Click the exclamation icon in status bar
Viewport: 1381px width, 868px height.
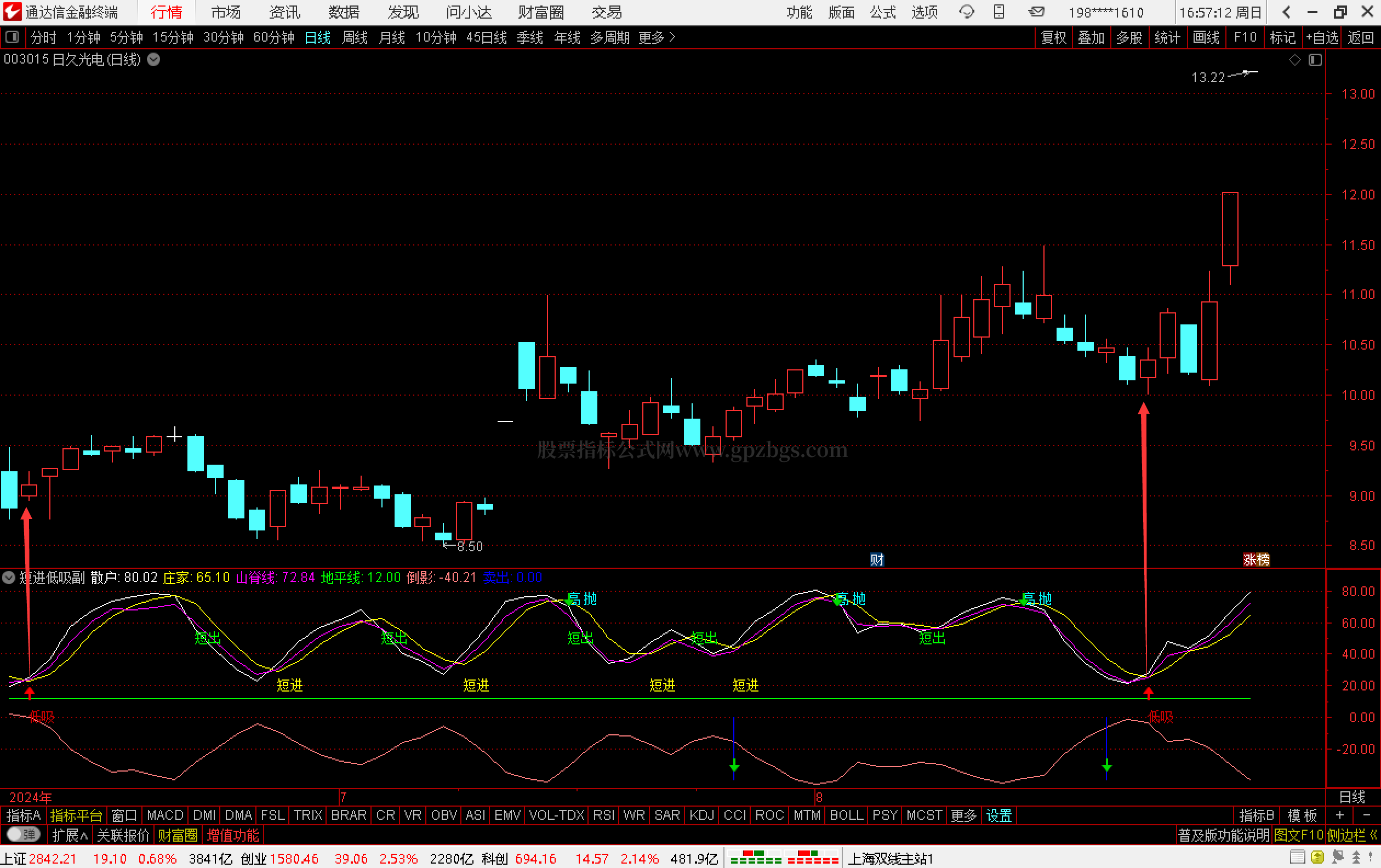click(1371, 858)
